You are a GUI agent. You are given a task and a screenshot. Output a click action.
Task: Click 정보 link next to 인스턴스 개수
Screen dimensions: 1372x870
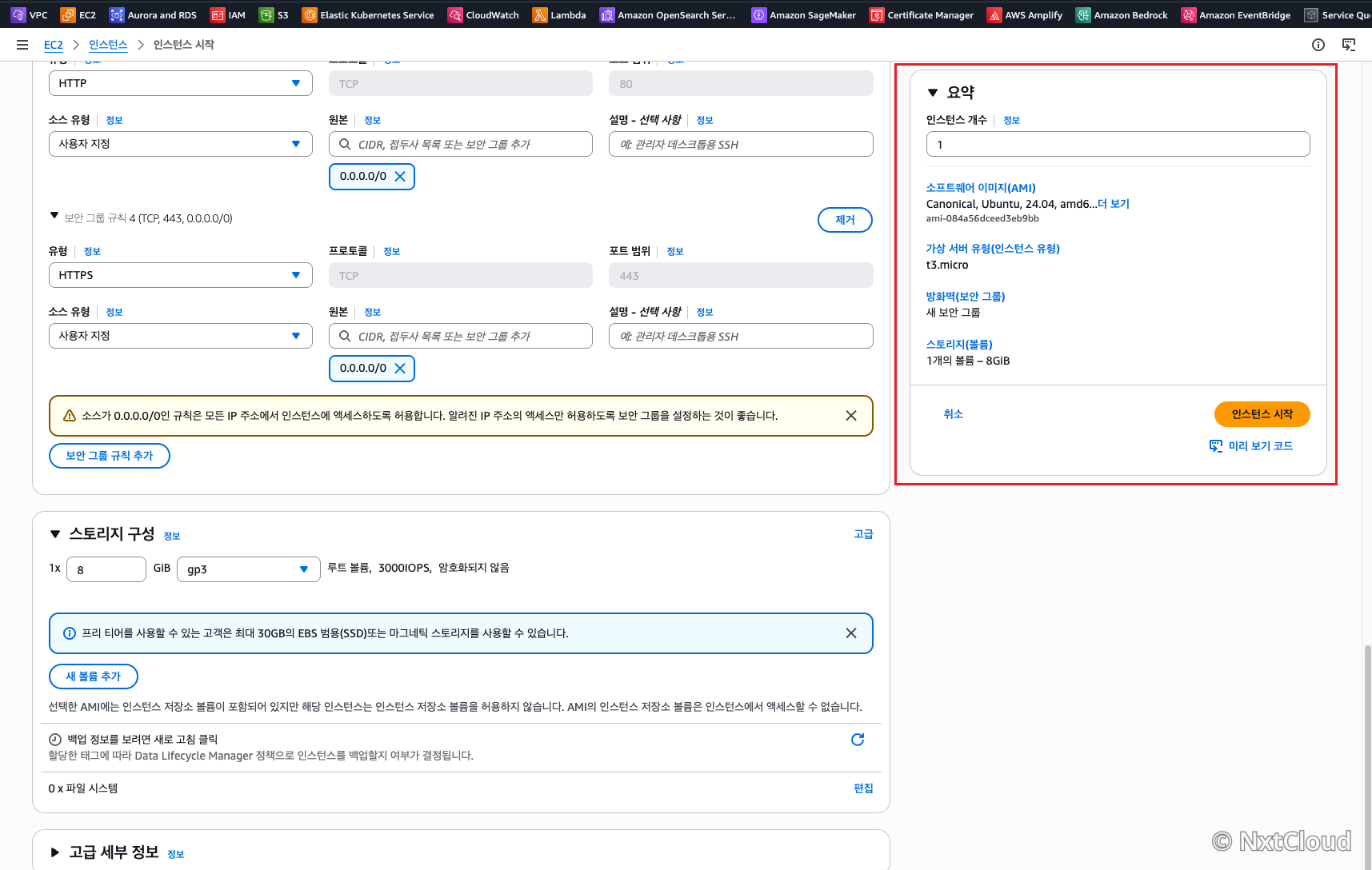tap(1012, 121)
